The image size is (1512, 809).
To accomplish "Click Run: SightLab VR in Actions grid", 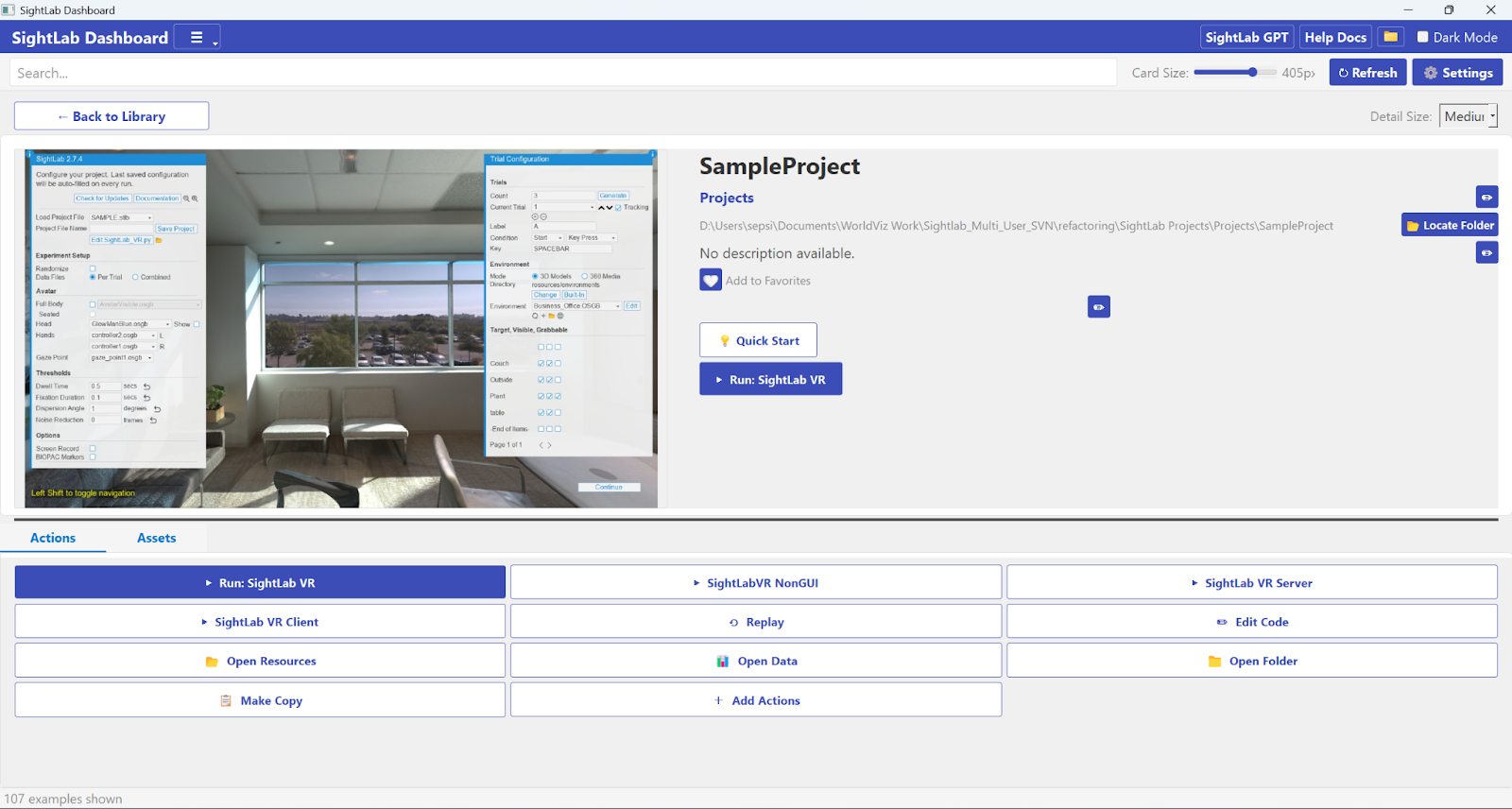I will coord(260,582).
